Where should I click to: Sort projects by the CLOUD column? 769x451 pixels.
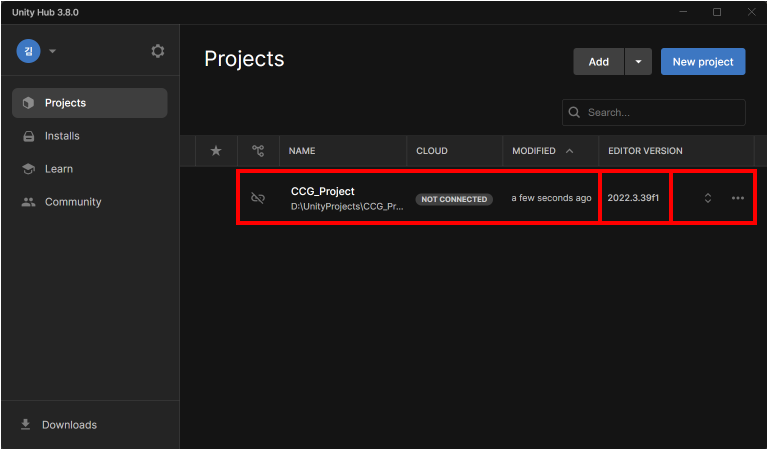[432, 150]
